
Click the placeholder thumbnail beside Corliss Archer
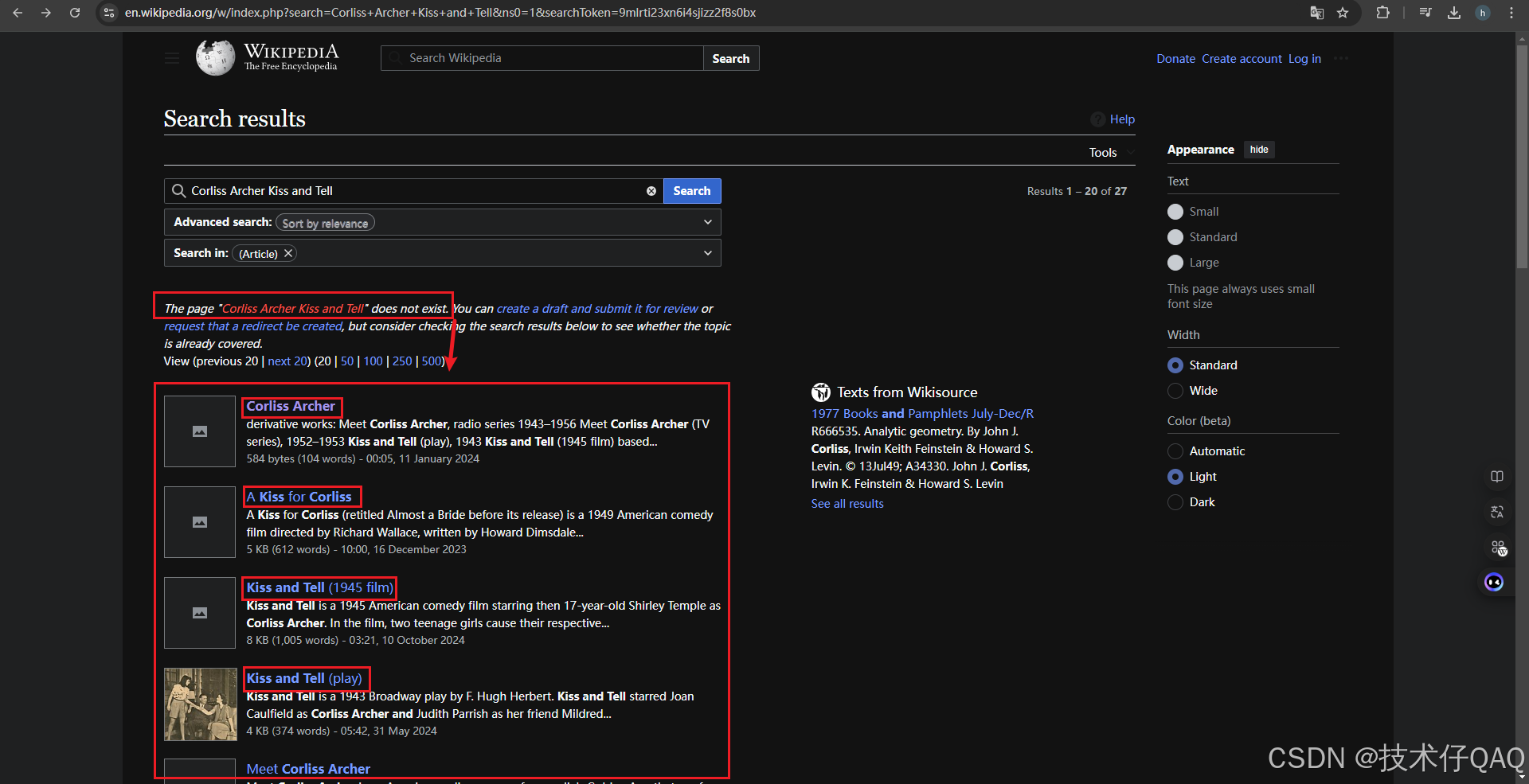(x=200, y=431)
